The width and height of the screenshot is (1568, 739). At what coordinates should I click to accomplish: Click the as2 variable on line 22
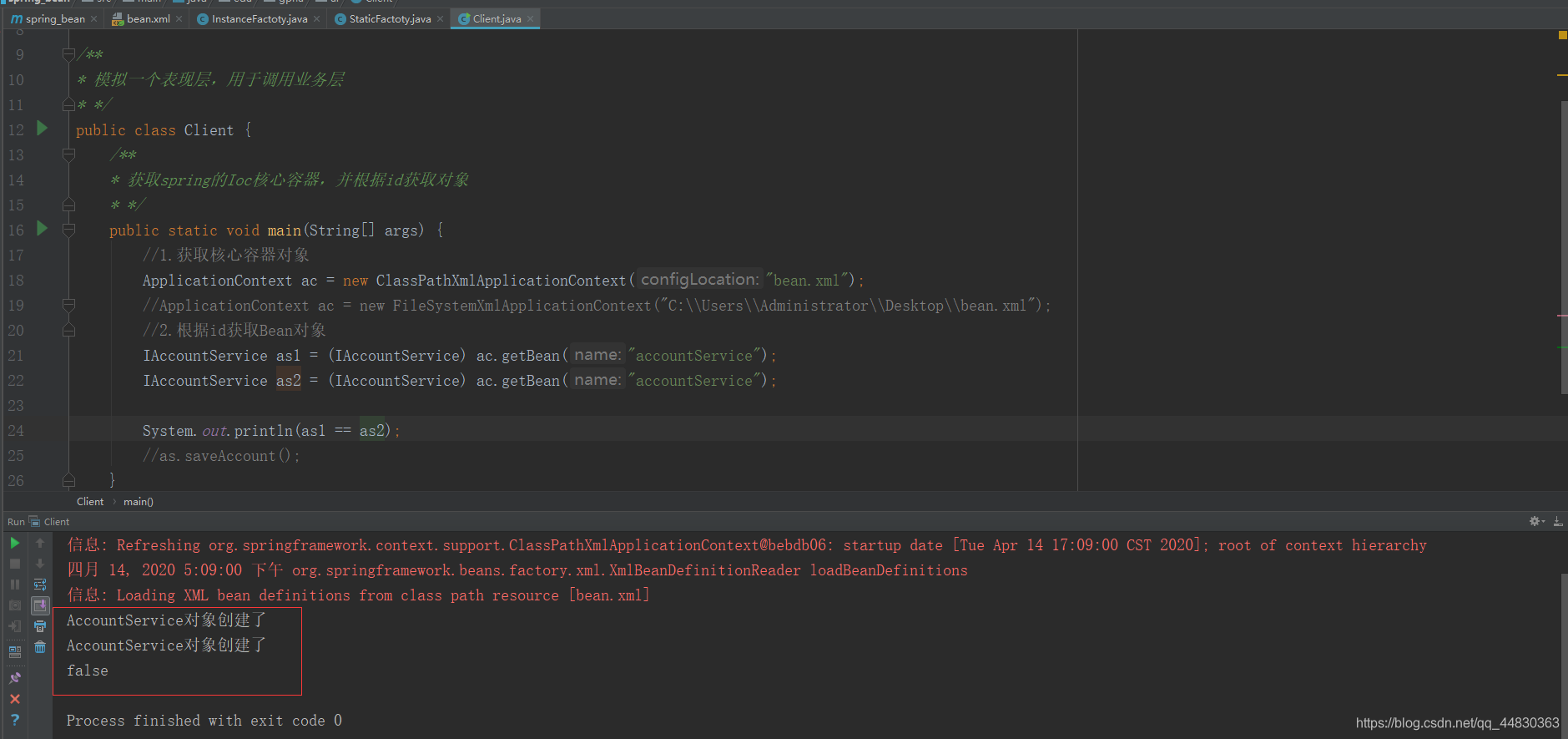point(289,381)
